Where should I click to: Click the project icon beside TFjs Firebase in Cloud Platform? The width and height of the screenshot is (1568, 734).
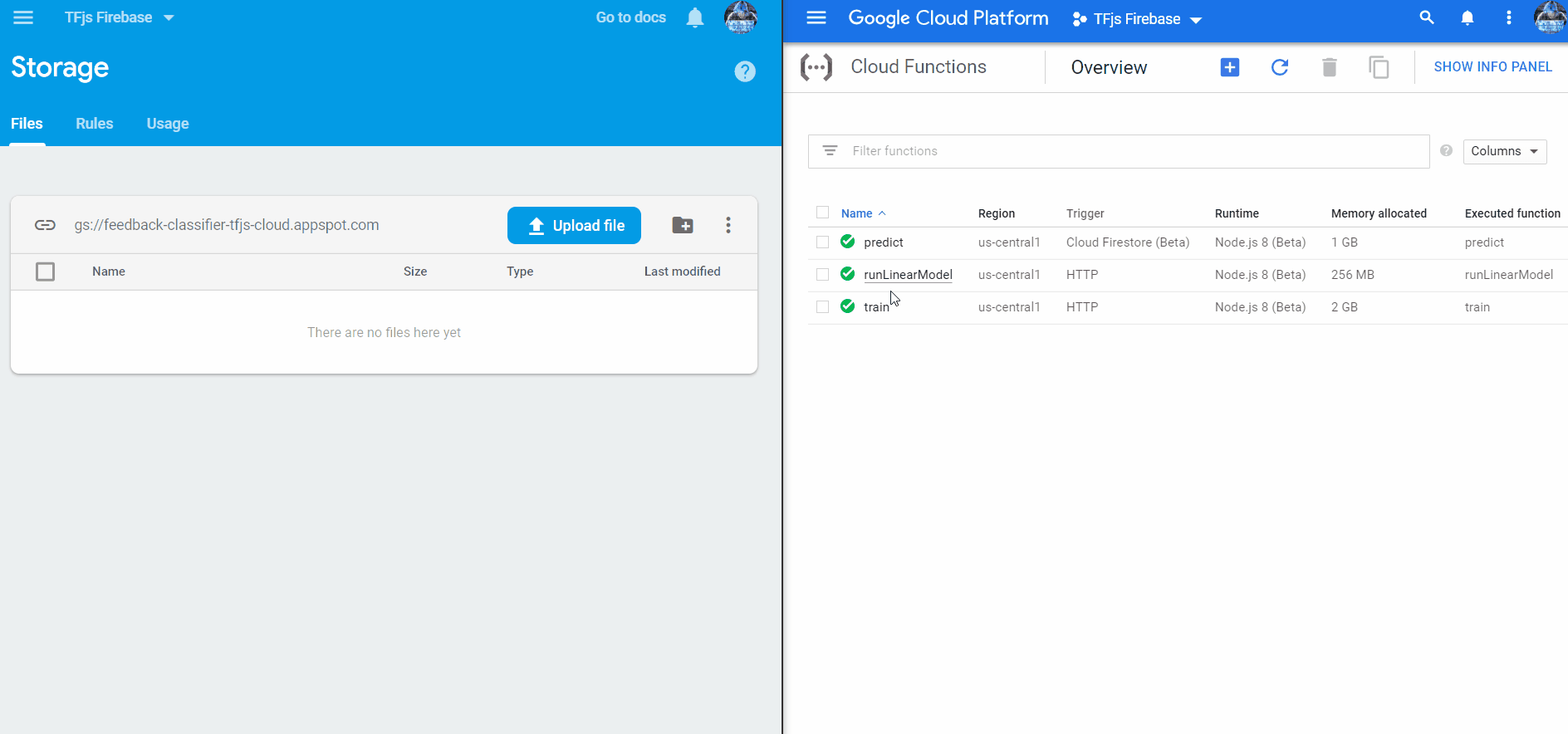pyautogui.click(x=1080, y=19)
